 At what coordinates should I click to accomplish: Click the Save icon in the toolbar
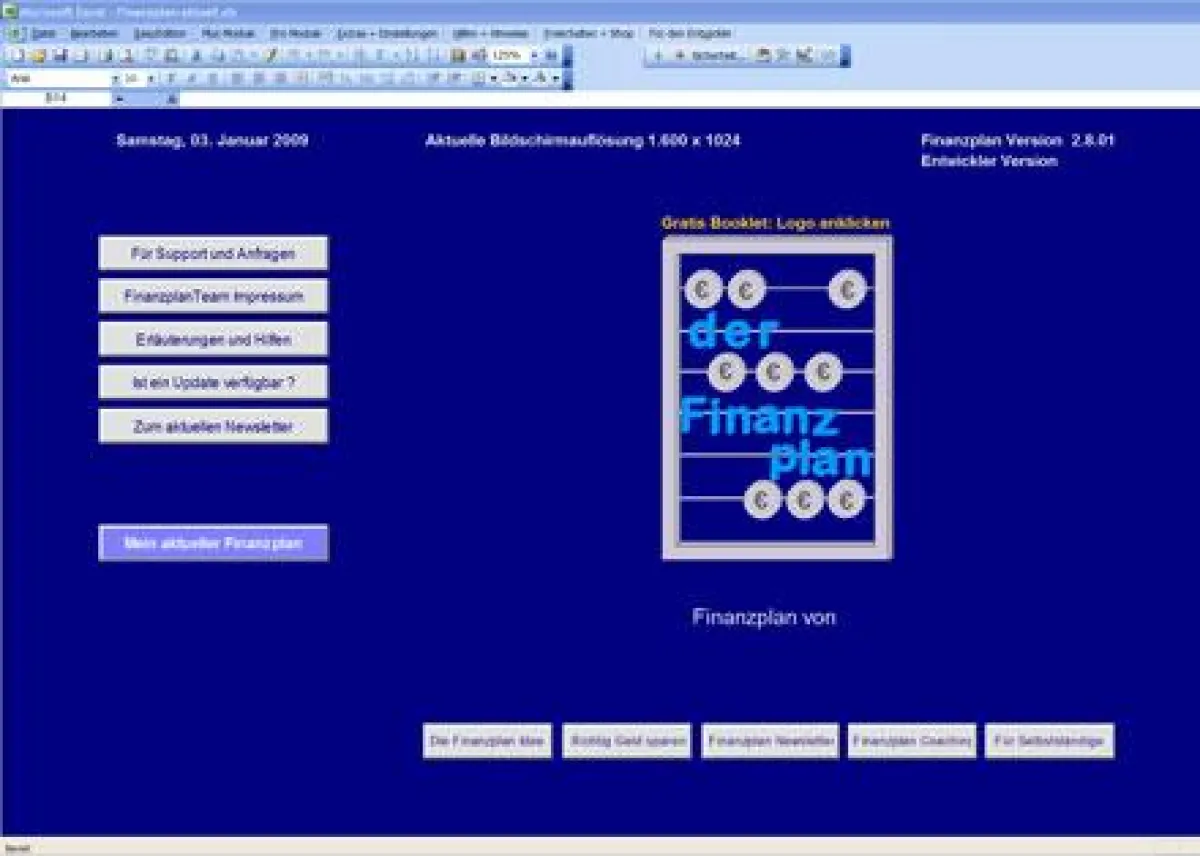coord(60,55)
